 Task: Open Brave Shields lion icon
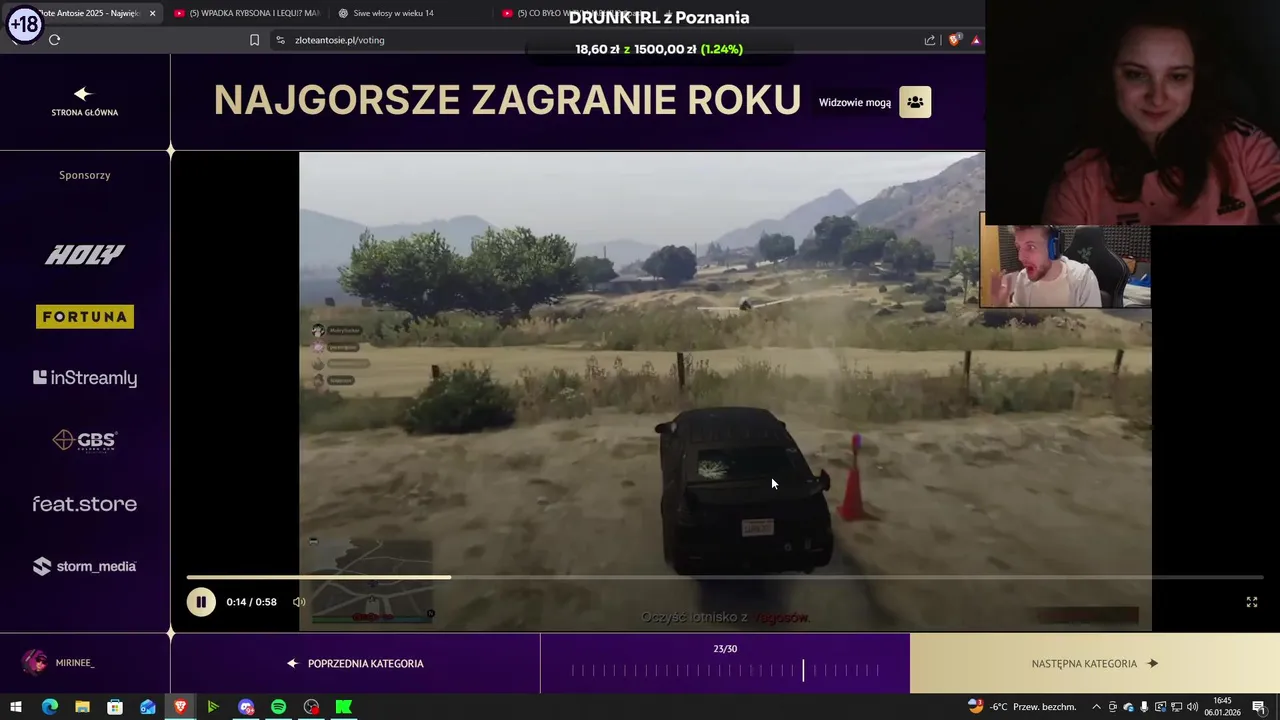(x=954, y=40)
